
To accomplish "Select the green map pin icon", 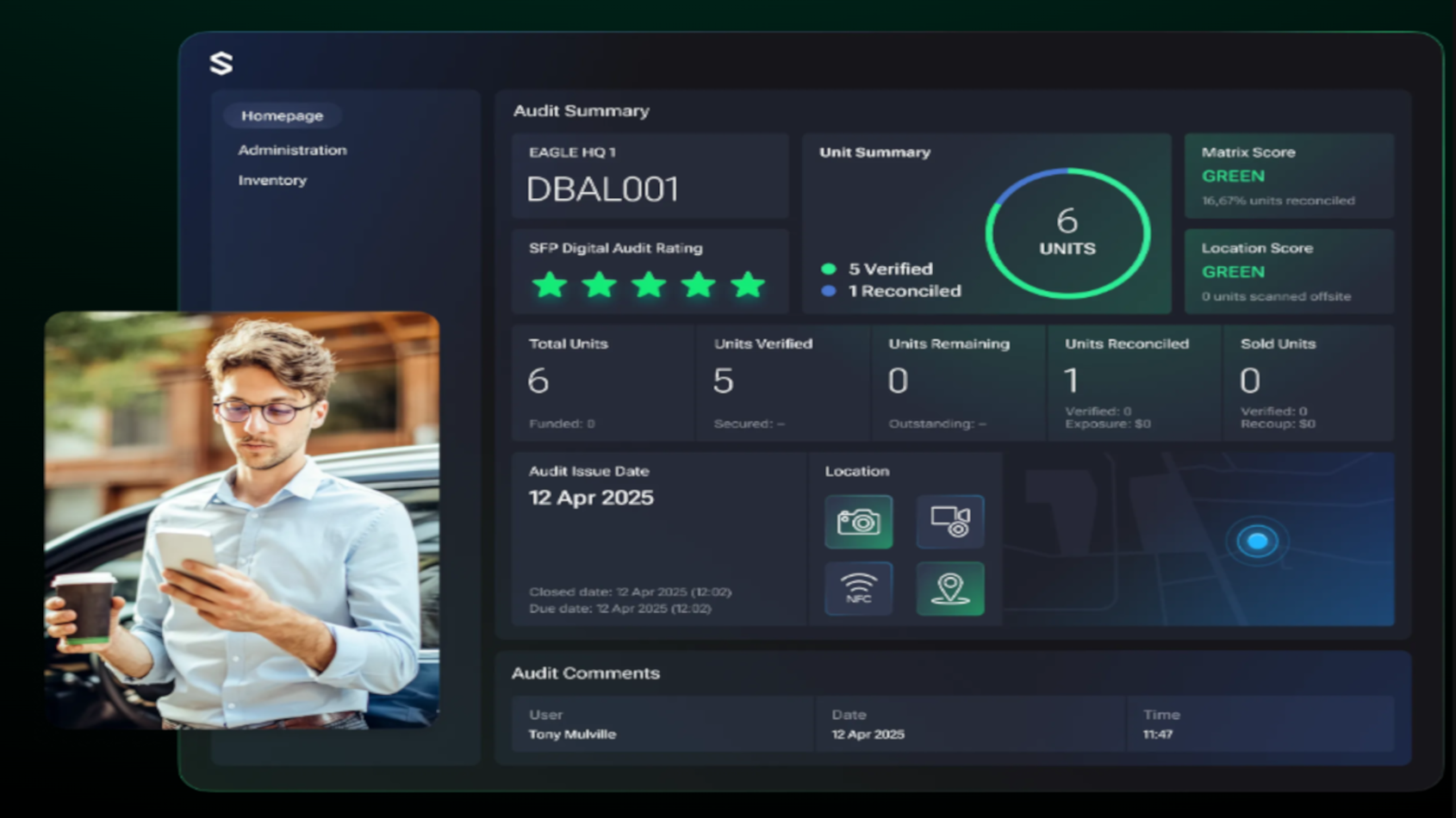I will pyautogui.click(x=949, y=589).
